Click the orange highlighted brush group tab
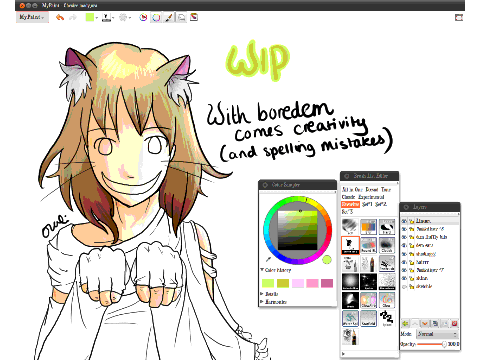This screenshot has width=480, height=360. click(x=350, y=204)
